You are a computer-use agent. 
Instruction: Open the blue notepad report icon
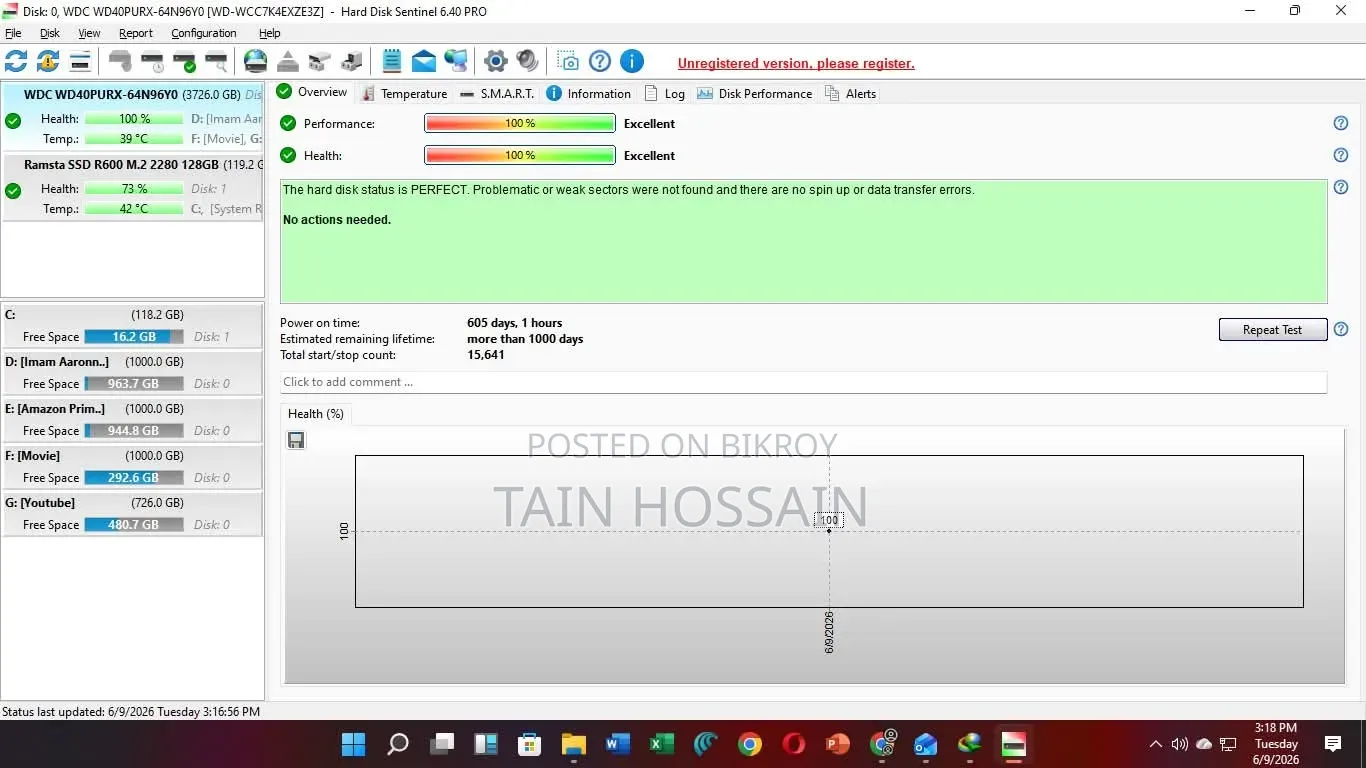(392, 61)
